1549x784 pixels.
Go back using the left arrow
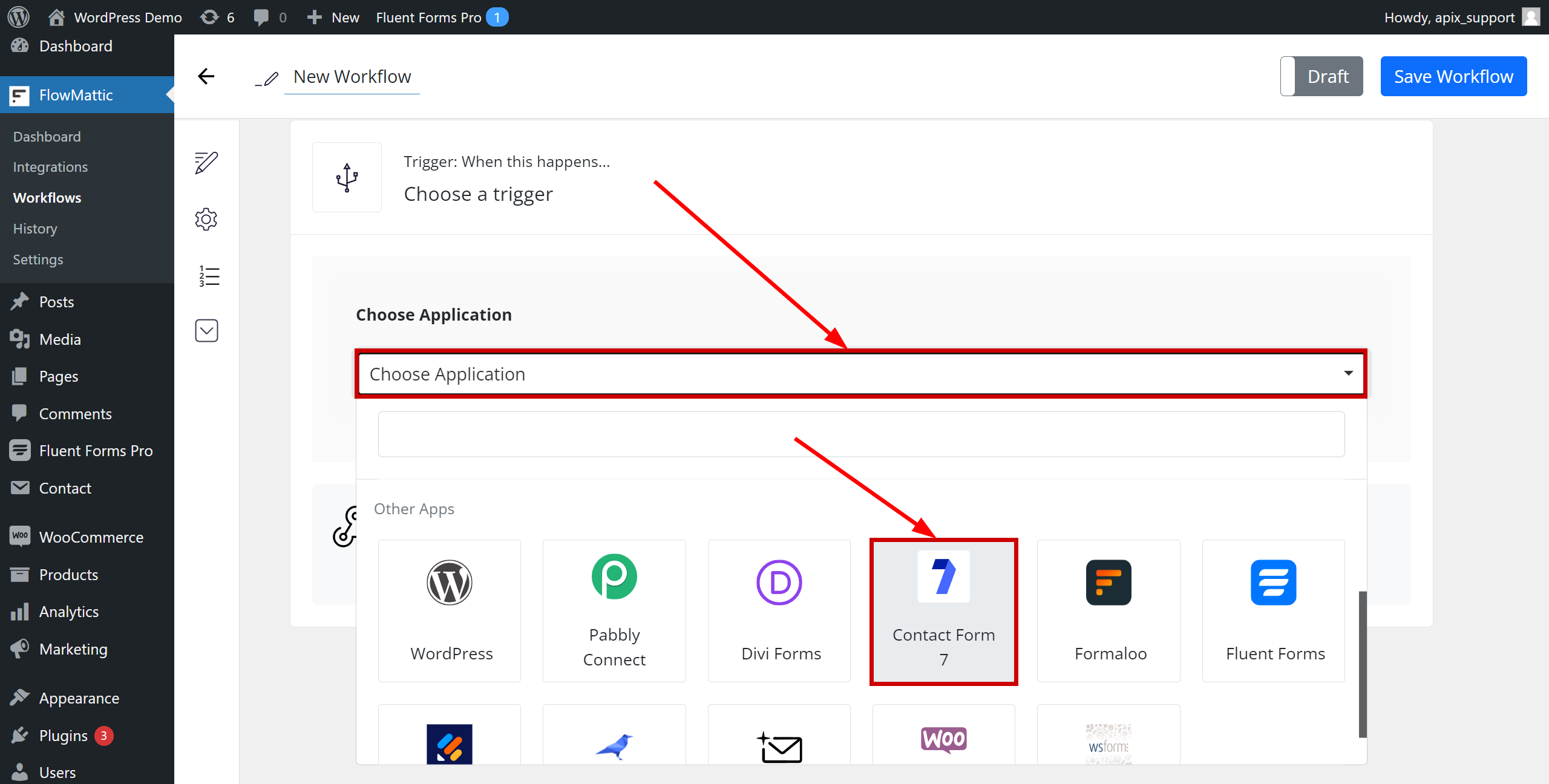tap(206, 76)
